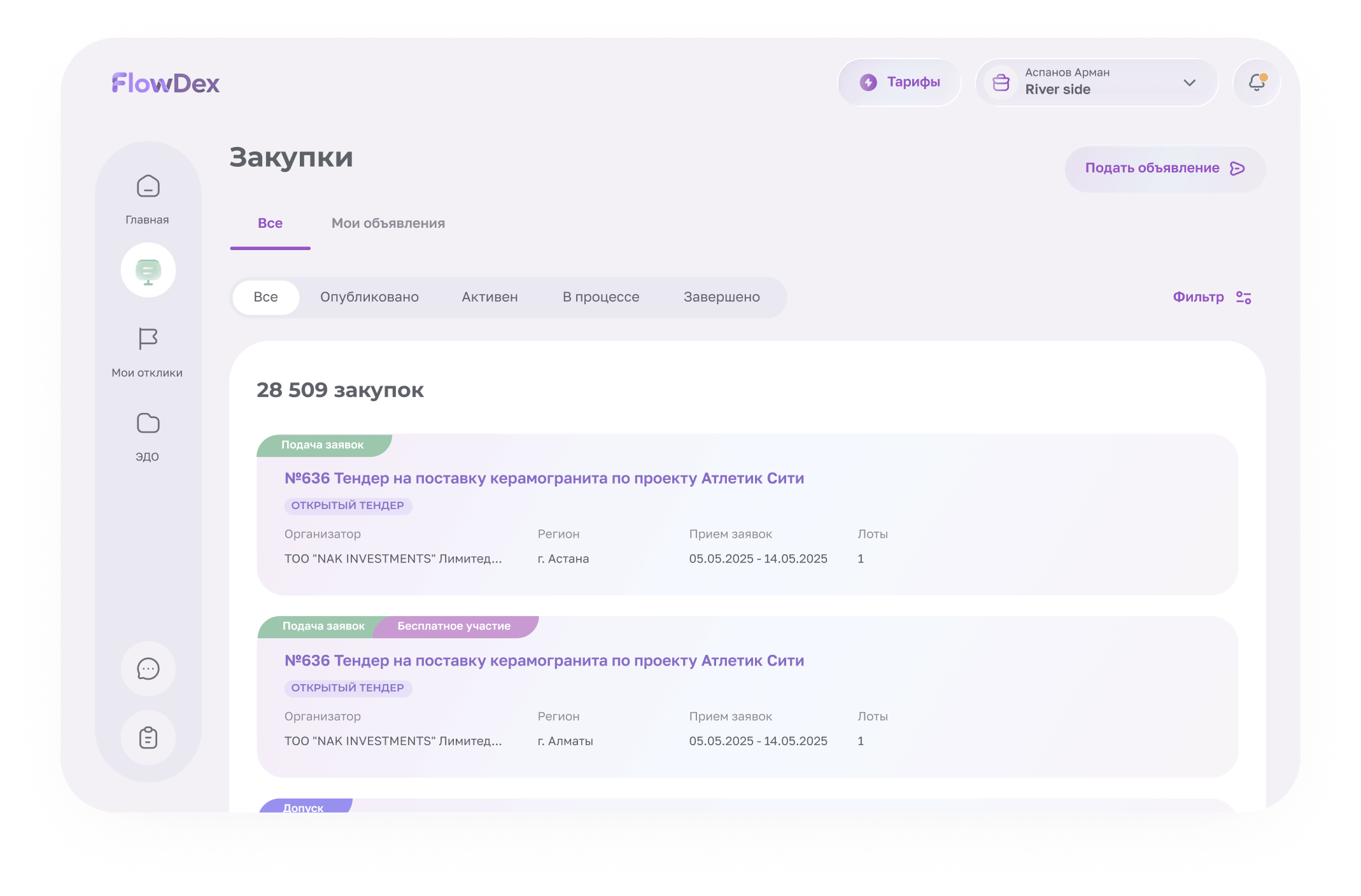Open the ЭДО folder icon

tap(148, 424)
